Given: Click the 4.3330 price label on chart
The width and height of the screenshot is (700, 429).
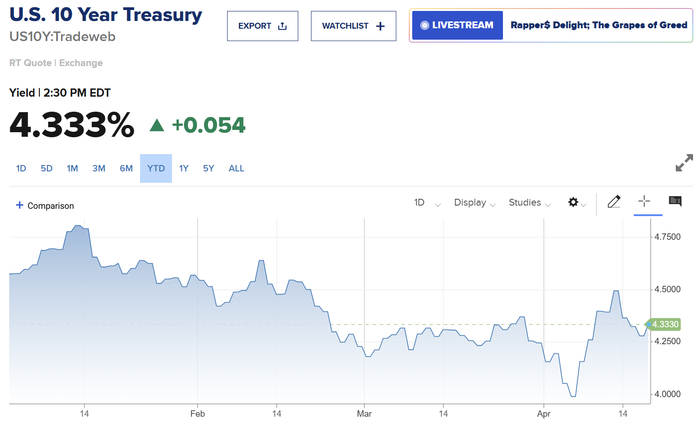Looking at the screenshot, I should [664, 324].
